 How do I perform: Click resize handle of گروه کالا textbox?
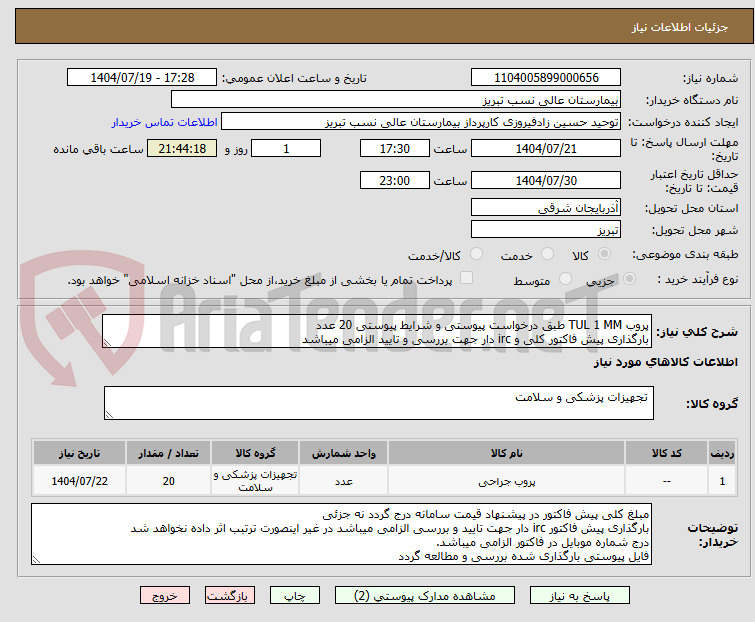point(109,415)
